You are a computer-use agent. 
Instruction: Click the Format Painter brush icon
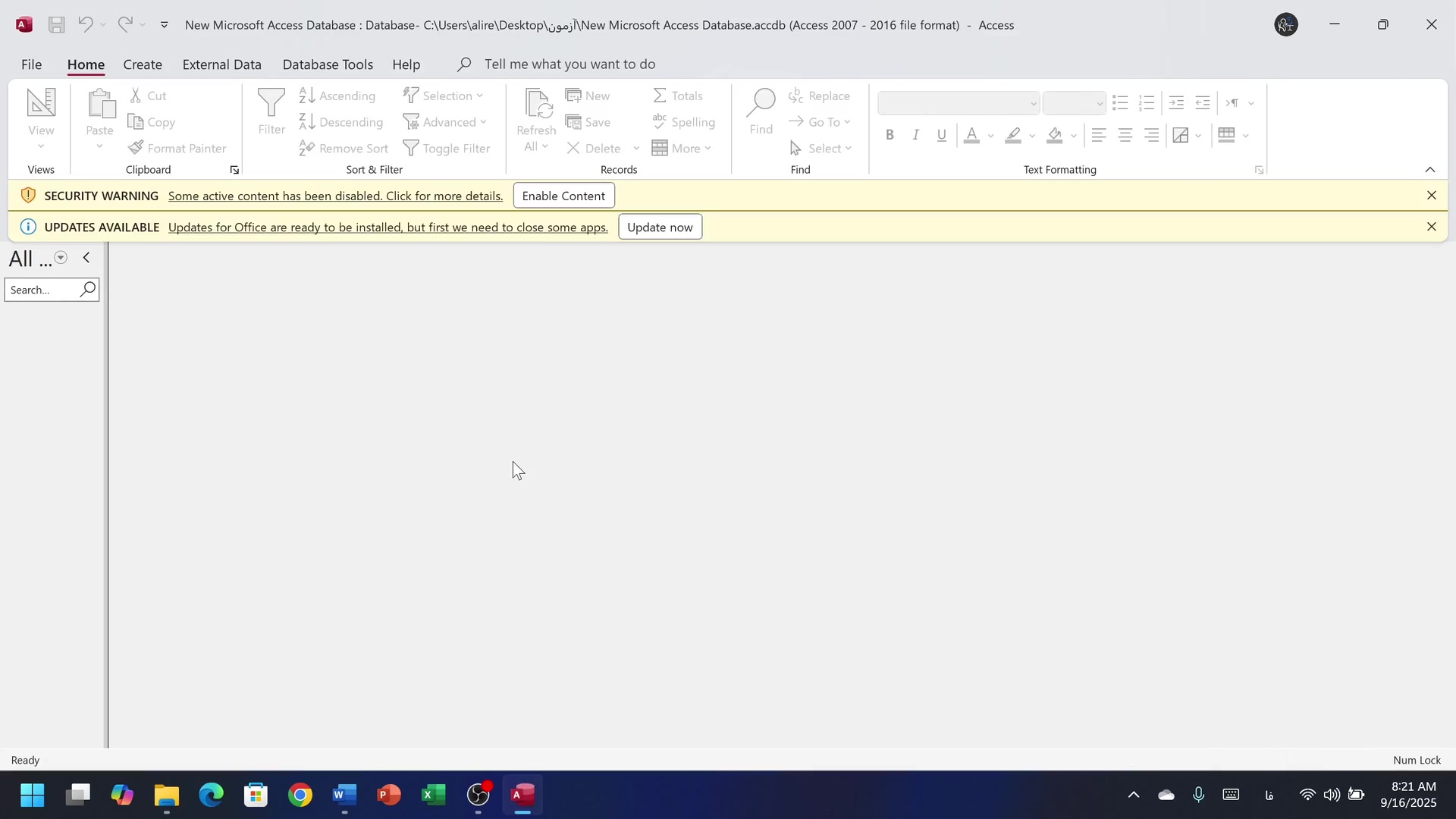[x=136, y=148]
